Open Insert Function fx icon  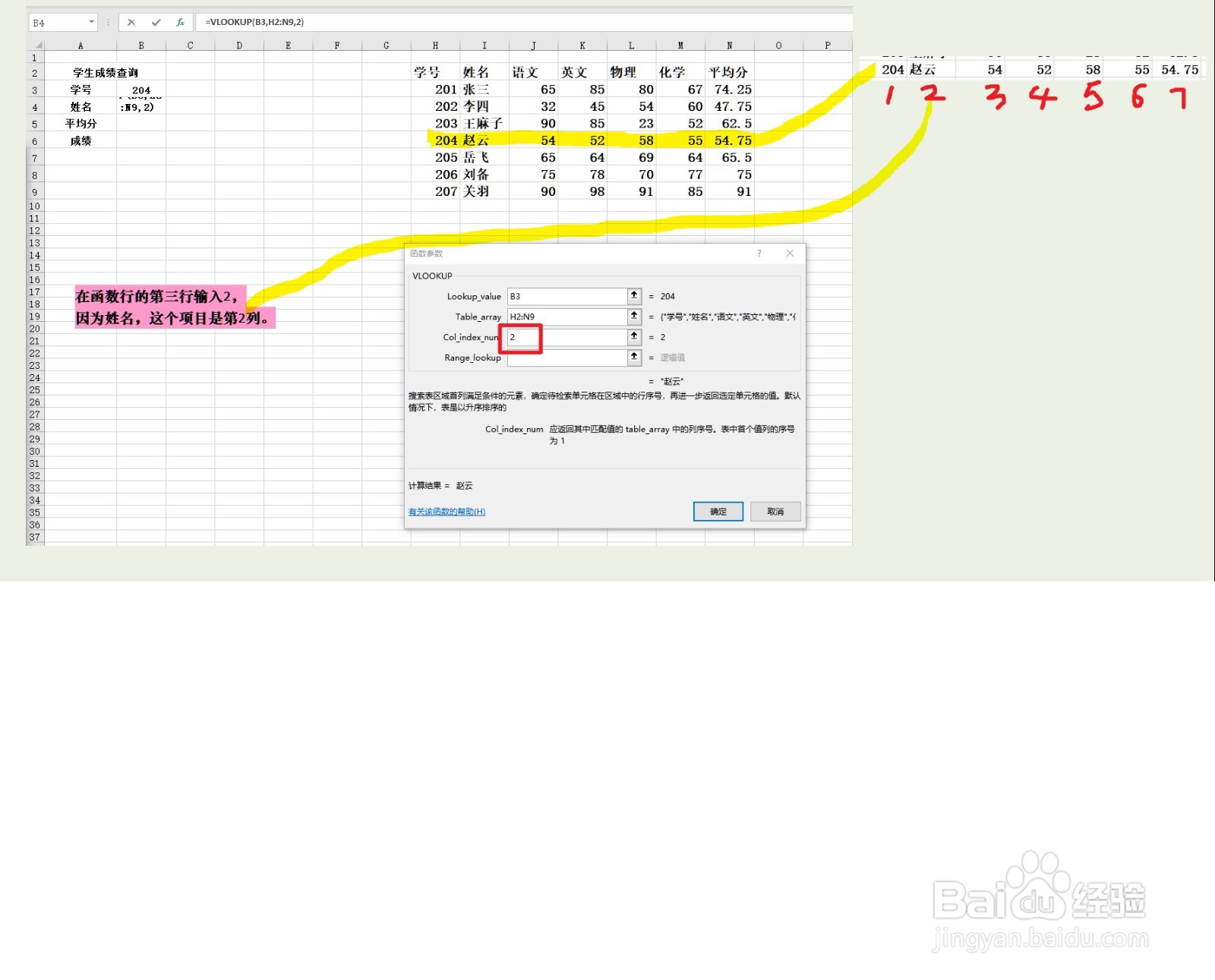pyautogui.click(x=180, y=23)
